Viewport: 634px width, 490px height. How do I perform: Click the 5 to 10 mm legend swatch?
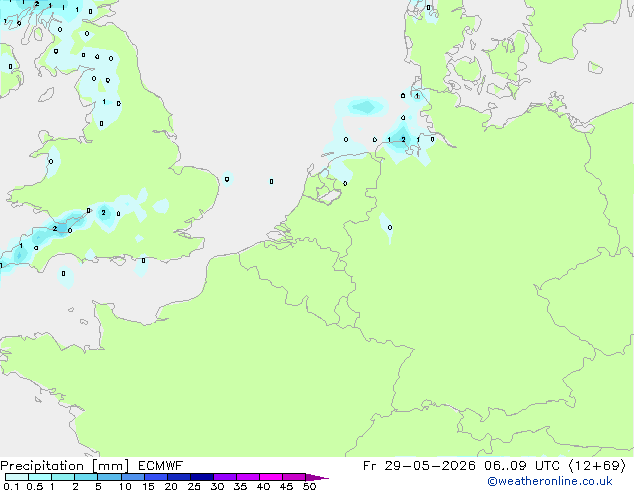coord(109,477)
